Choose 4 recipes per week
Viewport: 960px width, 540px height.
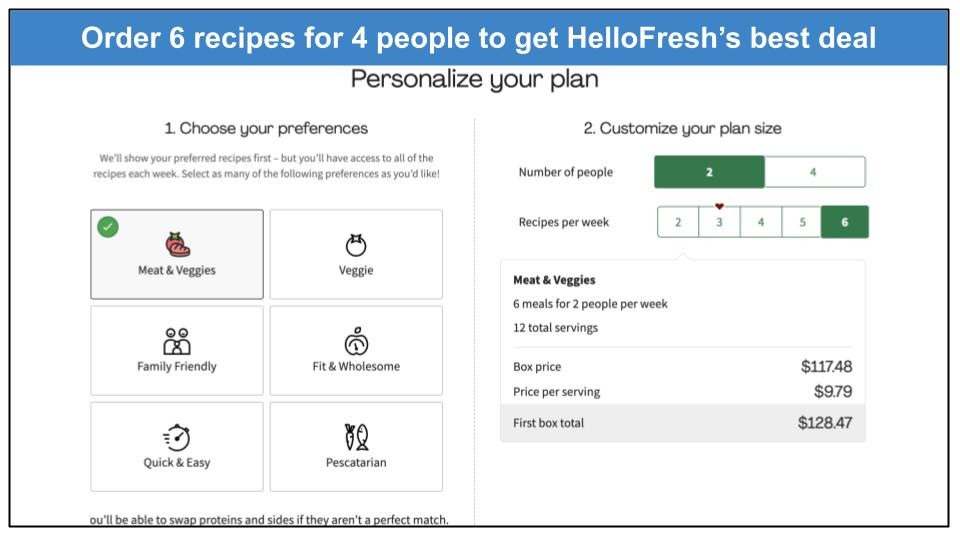pos(761,222)
